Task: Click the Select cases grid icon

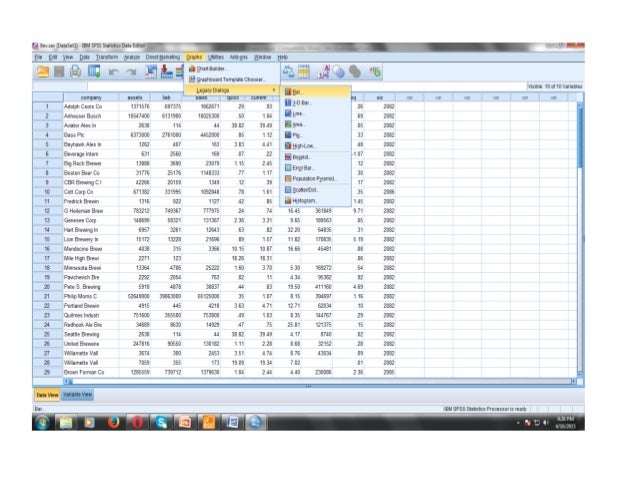Action: pyautogui.click(x=304, y=72)
